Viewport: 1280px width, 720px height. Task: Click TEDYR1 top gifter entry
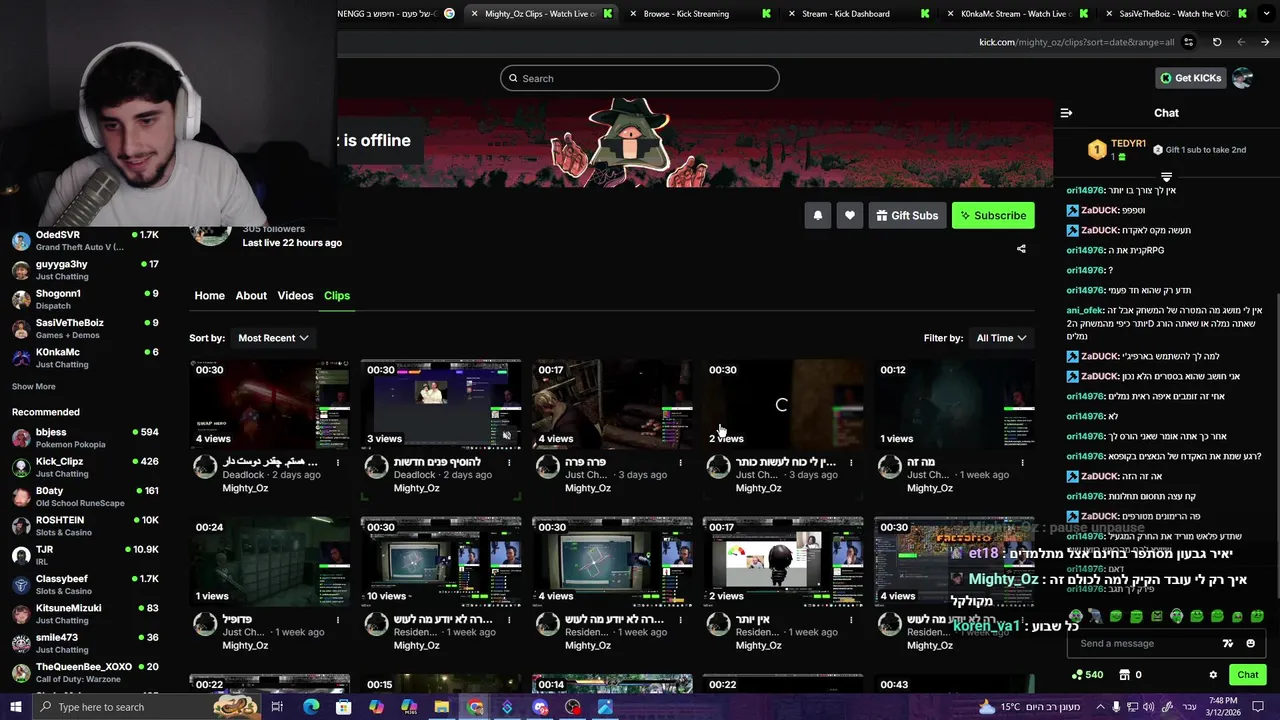(1115, 150)
